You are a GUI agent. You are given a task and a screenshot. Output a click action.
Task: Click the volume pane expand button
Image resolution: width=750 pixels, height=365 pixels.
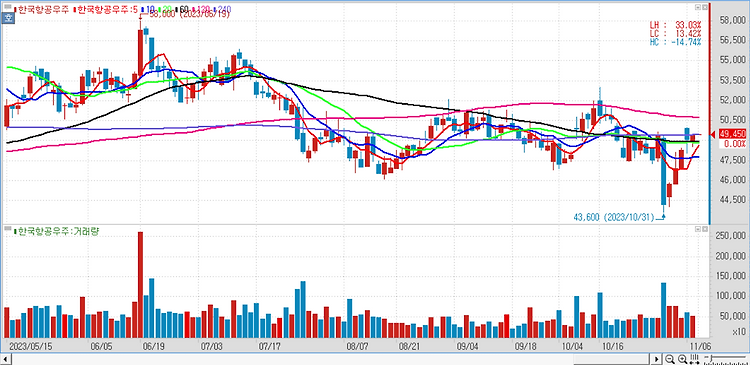pos(705,229)
